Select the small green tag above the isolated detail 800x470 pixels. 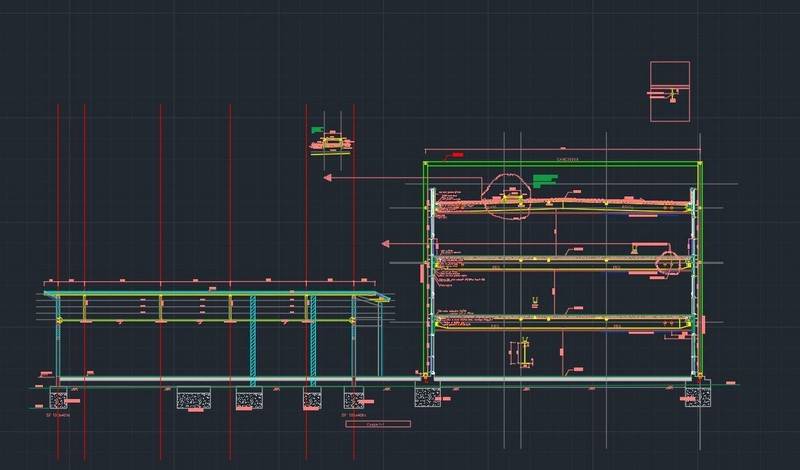318,129
